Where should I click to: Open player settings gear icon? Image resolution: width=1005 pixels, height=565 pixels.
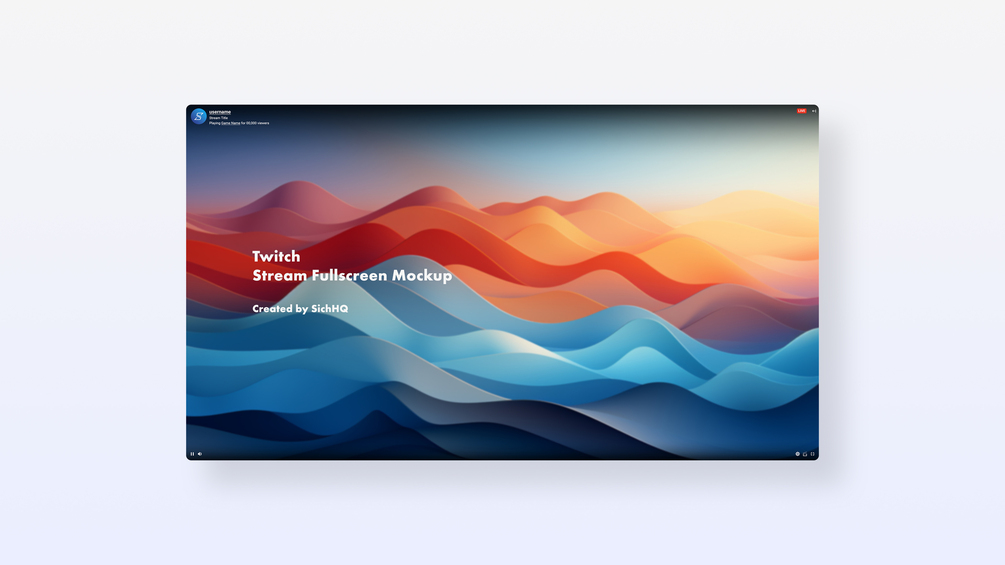[x=798, y=454]
